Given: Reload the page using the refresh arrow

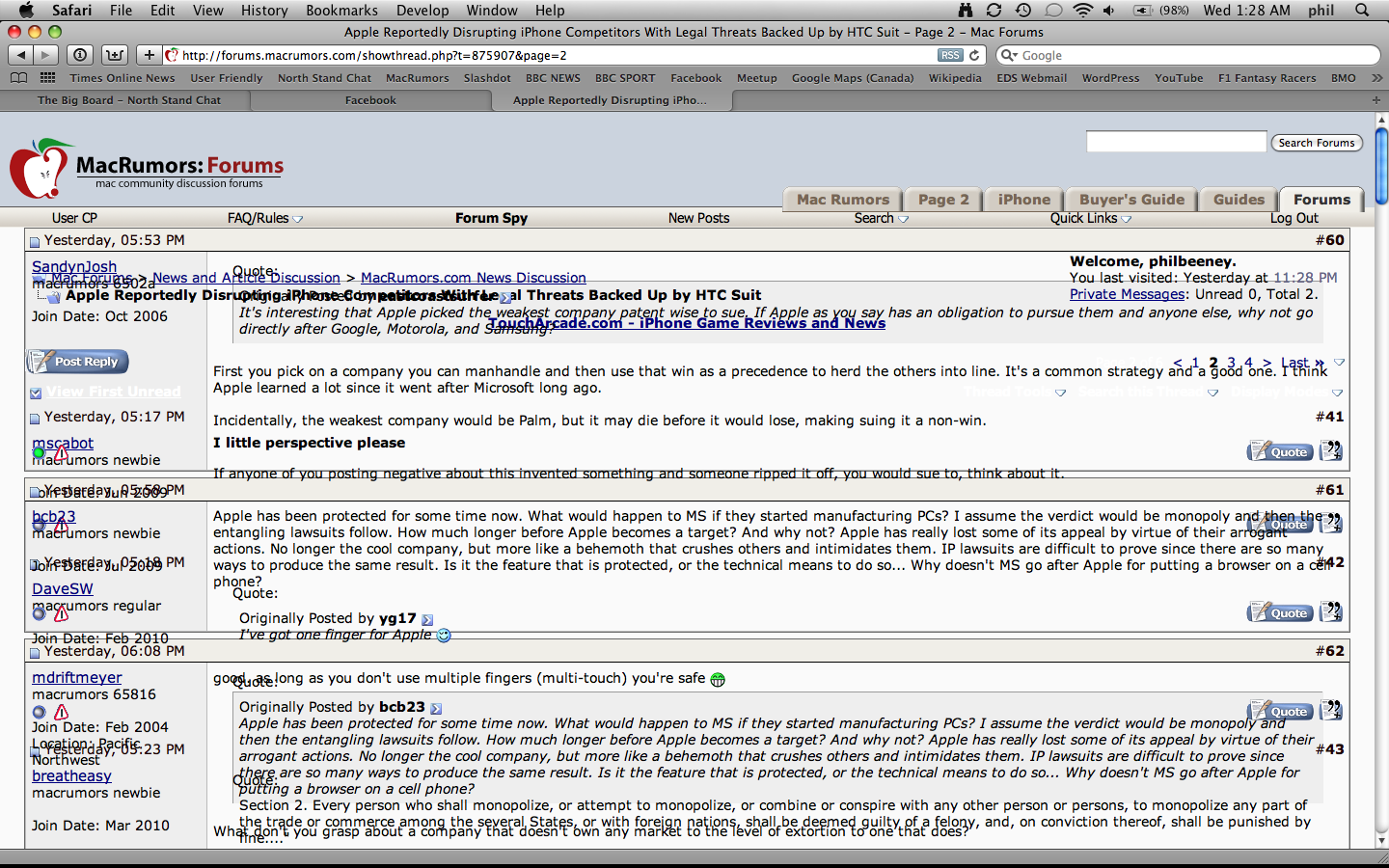Looking at the screenshot, I should click(974, 55).
